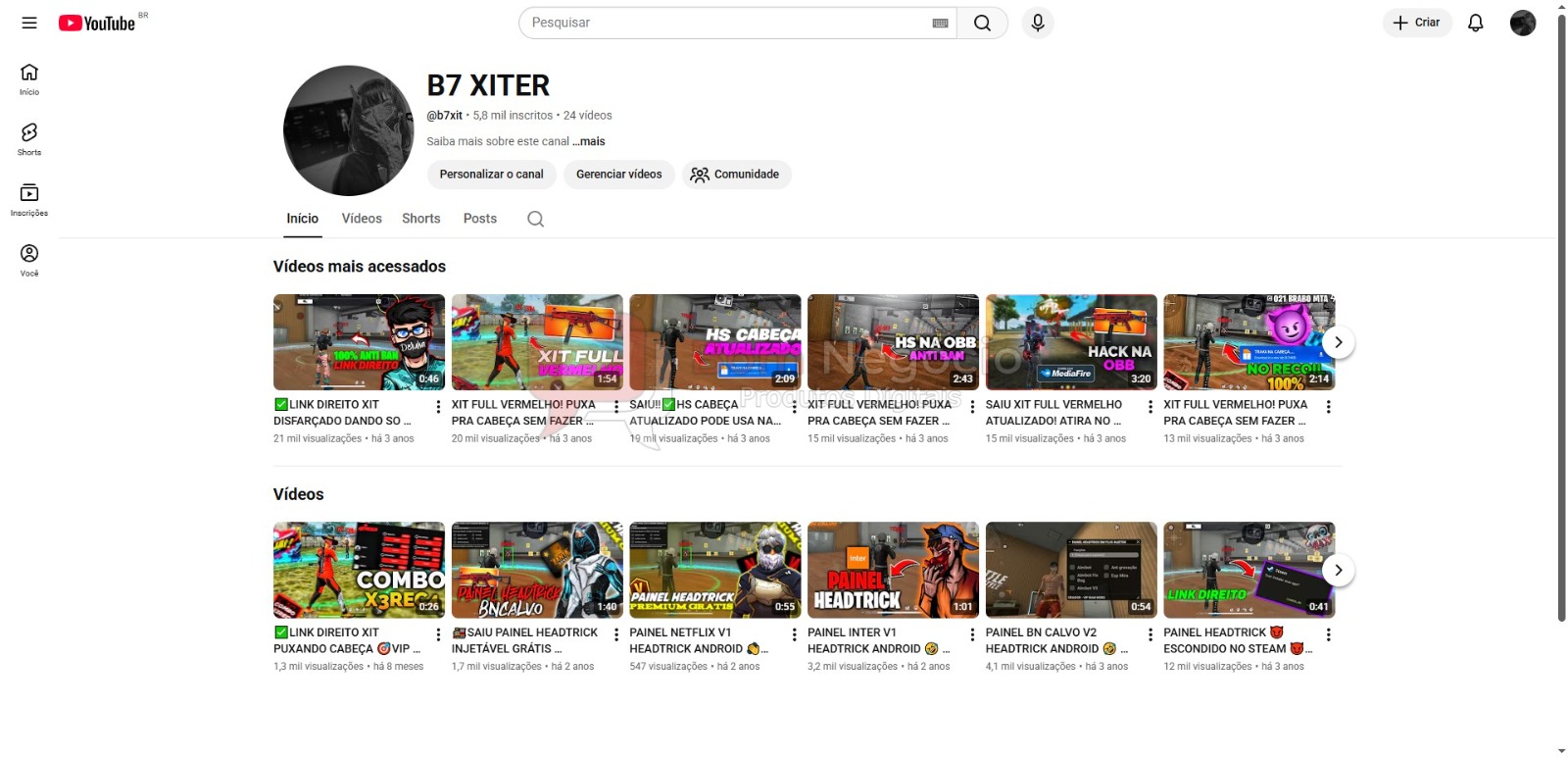Show next videos in Vídeos row
The image size is (1568, 758).
(x=1338, y=570)
